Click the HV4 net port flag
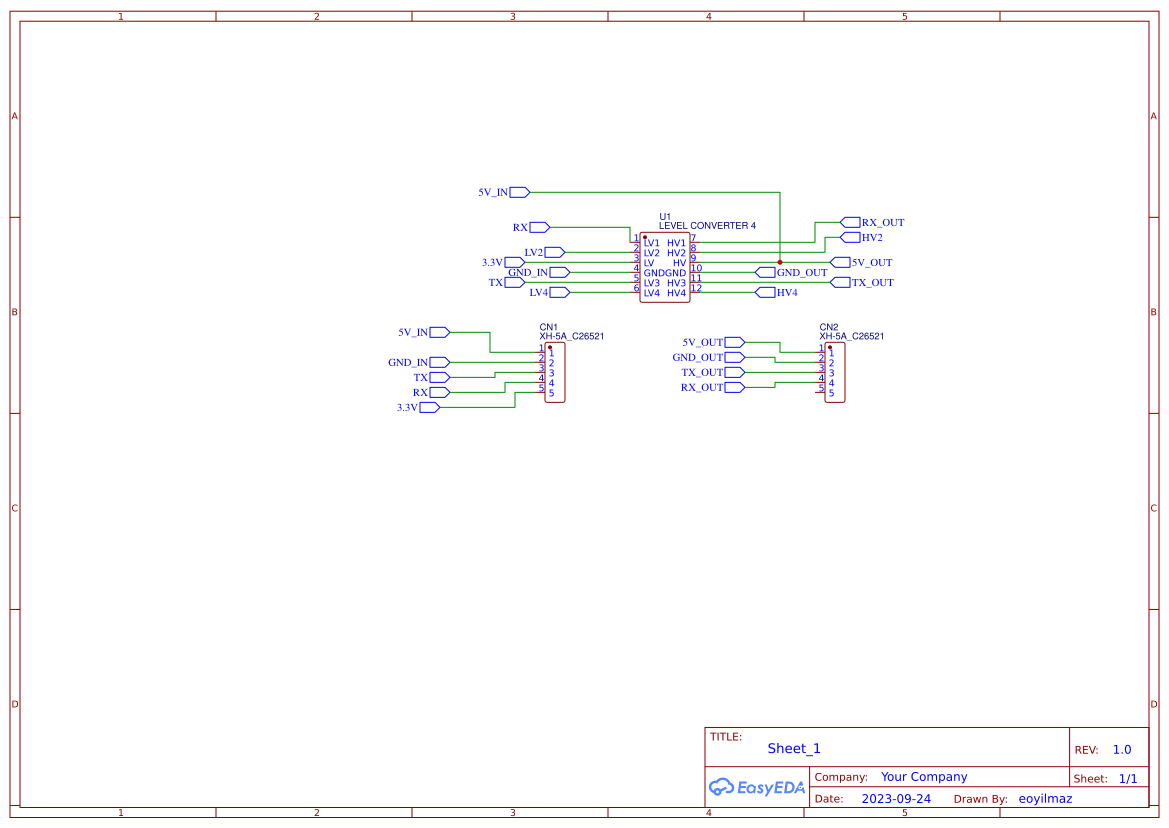 pos(766,293)
